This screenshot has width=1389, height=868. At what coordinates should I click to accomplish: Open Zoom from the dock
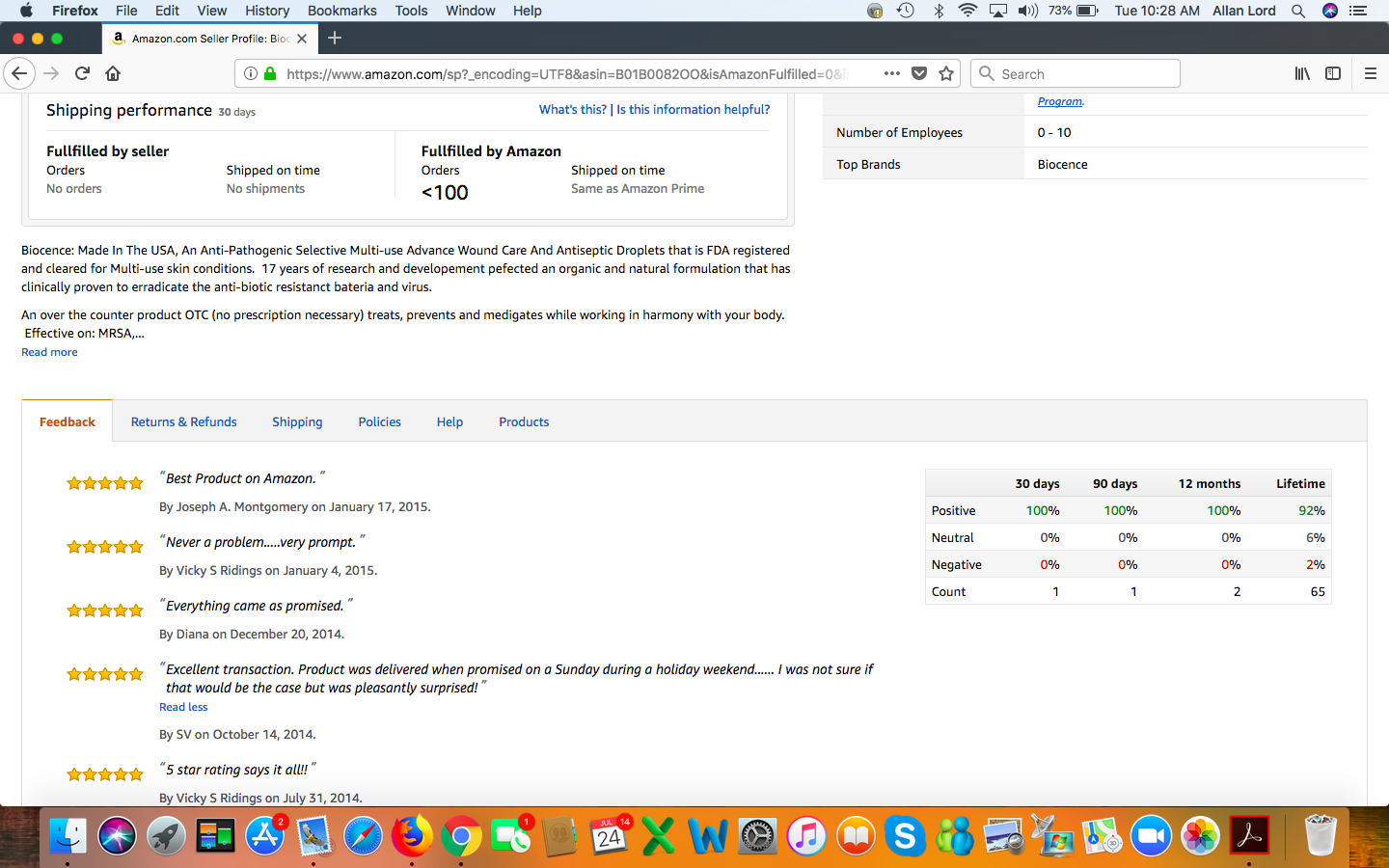point(1151,836)
